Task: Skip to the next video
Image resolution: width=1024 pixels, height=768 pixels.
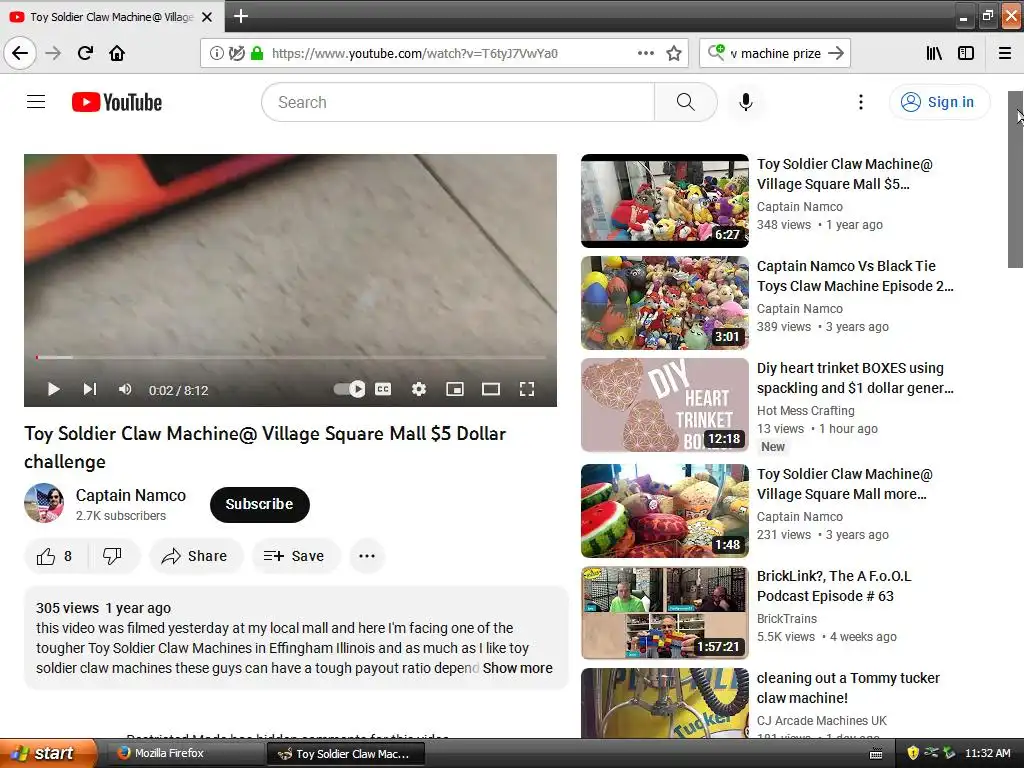Action: [x=90, y=389]
